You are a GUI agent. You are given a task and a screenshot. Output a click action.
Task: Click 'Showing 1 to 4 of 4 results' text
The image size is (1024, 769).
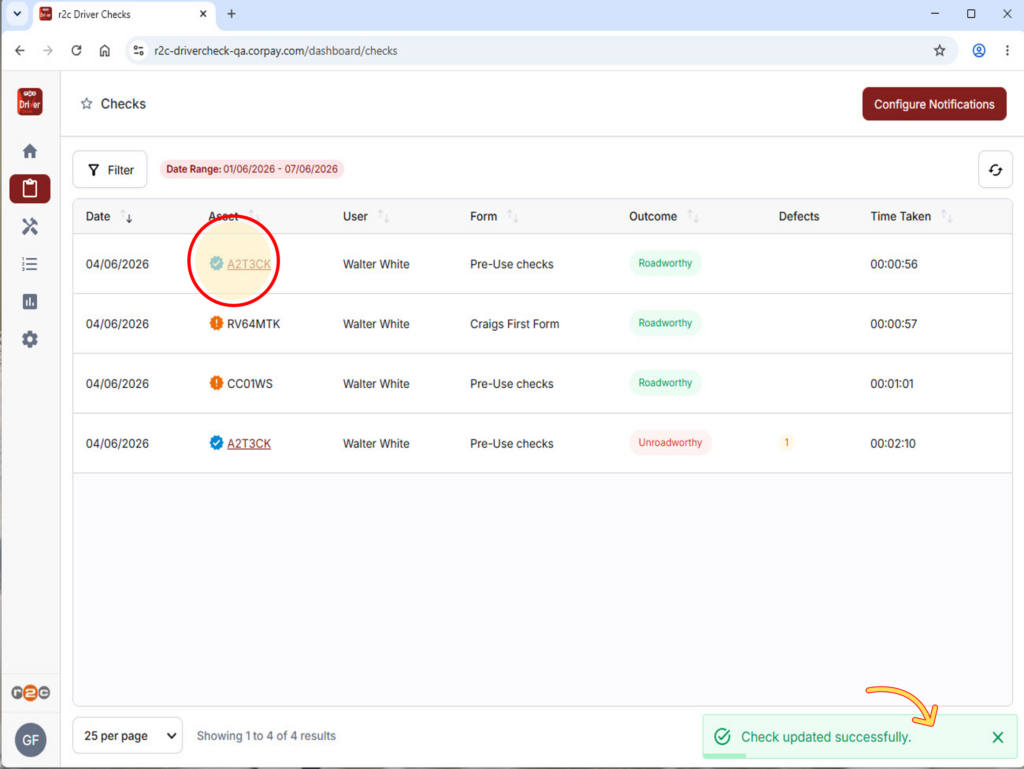click(x=266, y=736)
